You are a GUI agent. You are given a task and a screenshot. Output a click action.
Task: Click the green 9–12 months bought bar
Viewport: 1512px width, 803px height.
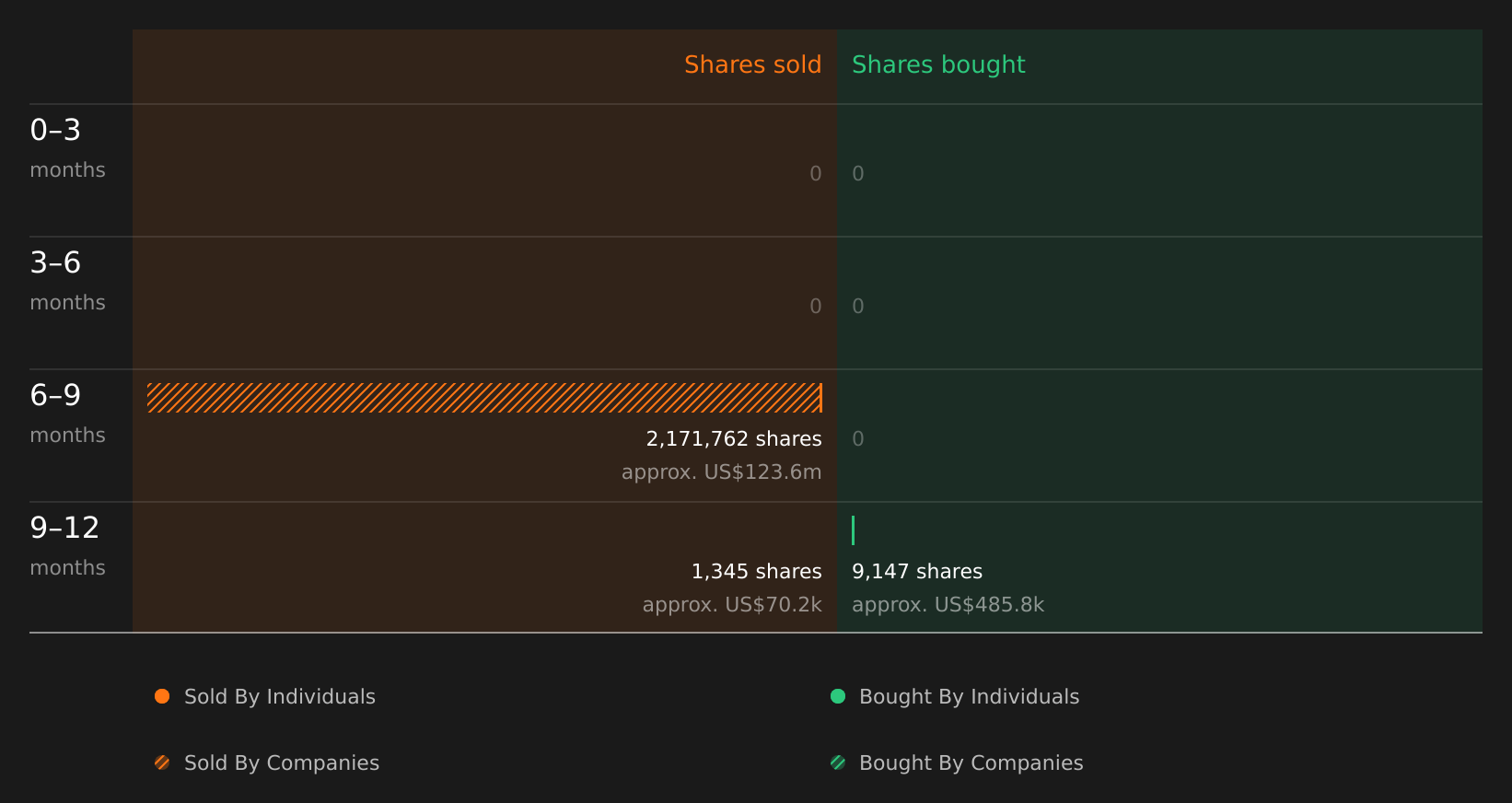(x=854, y=530)
